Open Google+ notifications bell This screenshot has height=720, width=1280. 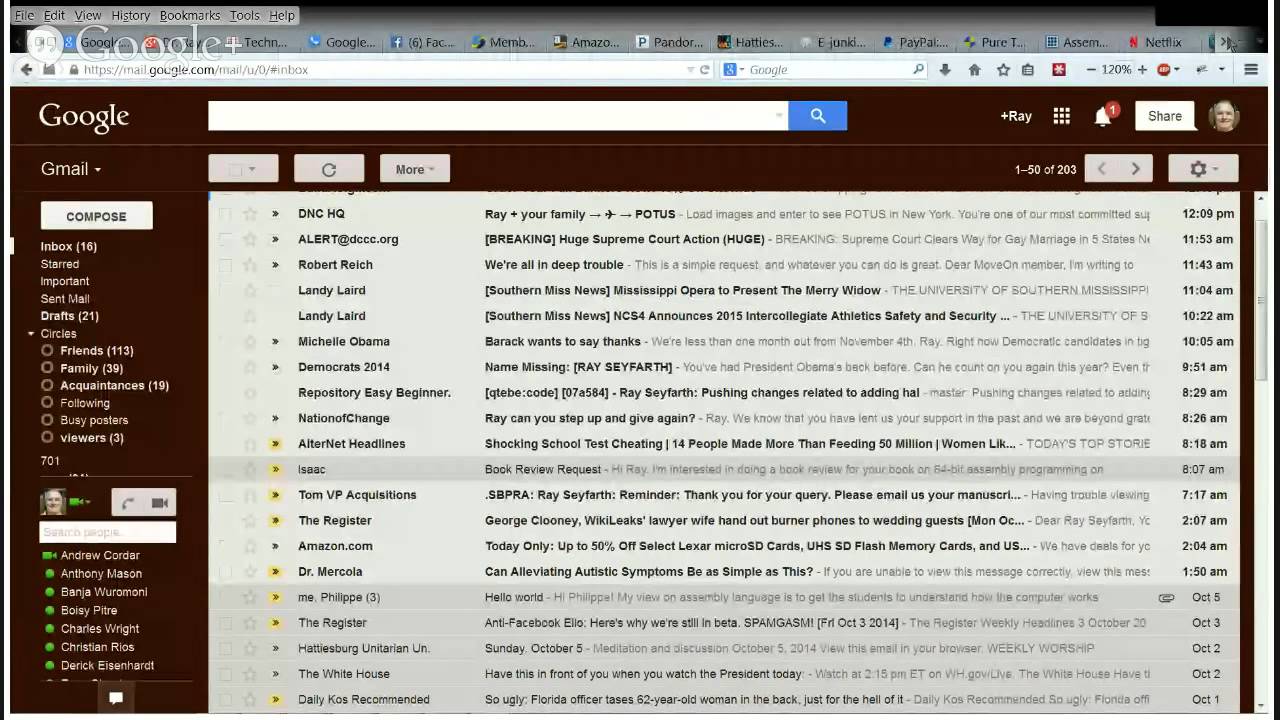(1103, 117)
